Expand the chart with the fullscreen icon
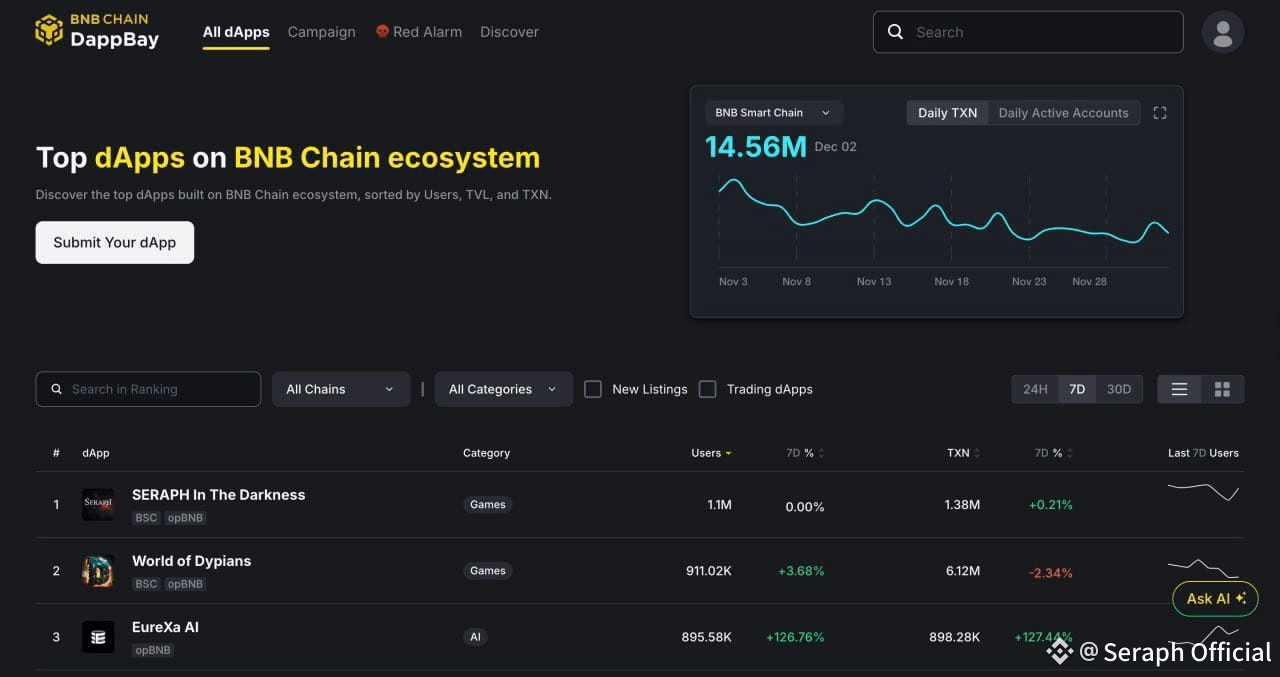The width and height of the screenshot is (1280, 677). point(1160,113)
